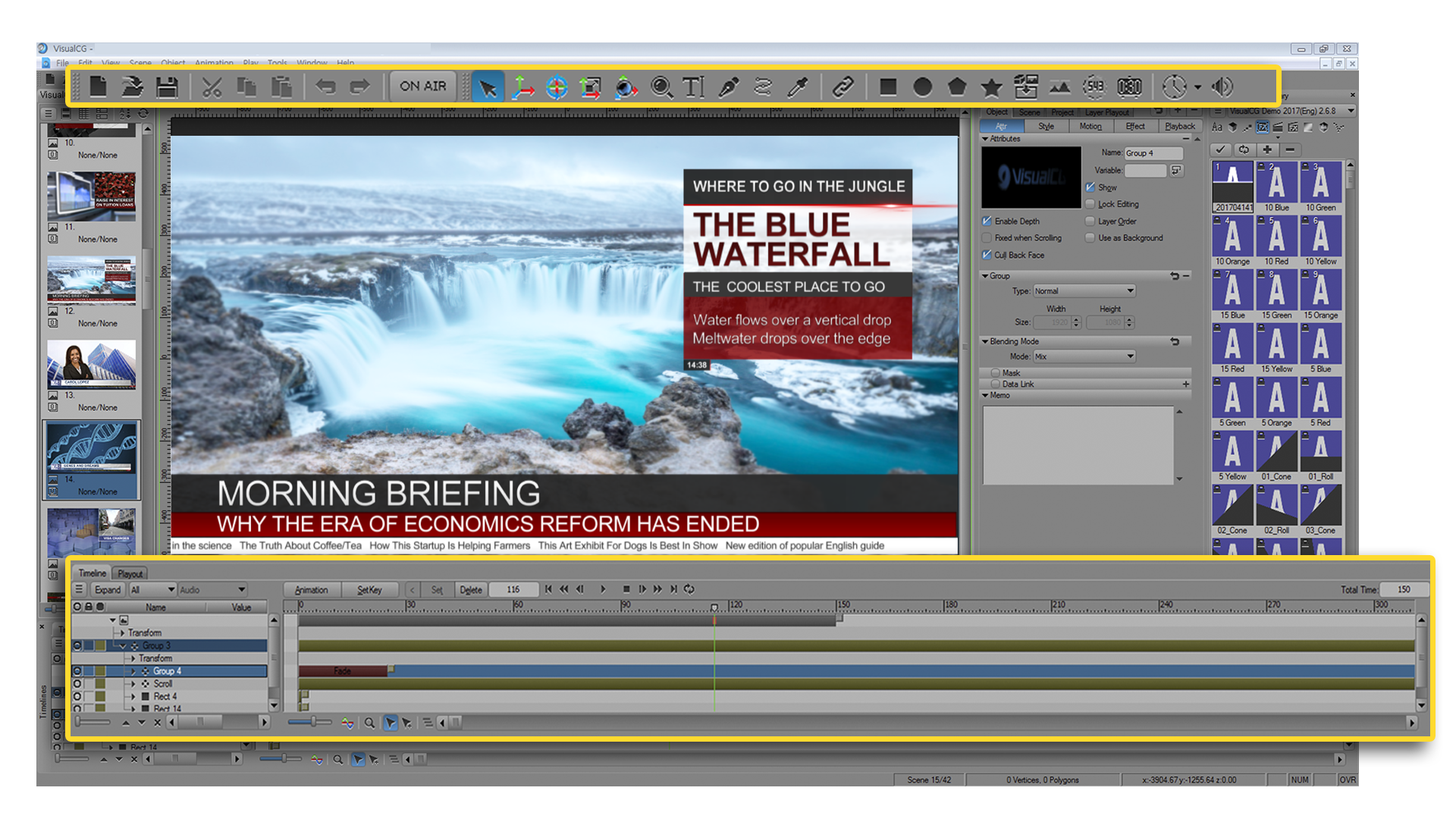This screenshot has width=1456, height=819.
Task: Redo the last undone action
Action: 360,86
